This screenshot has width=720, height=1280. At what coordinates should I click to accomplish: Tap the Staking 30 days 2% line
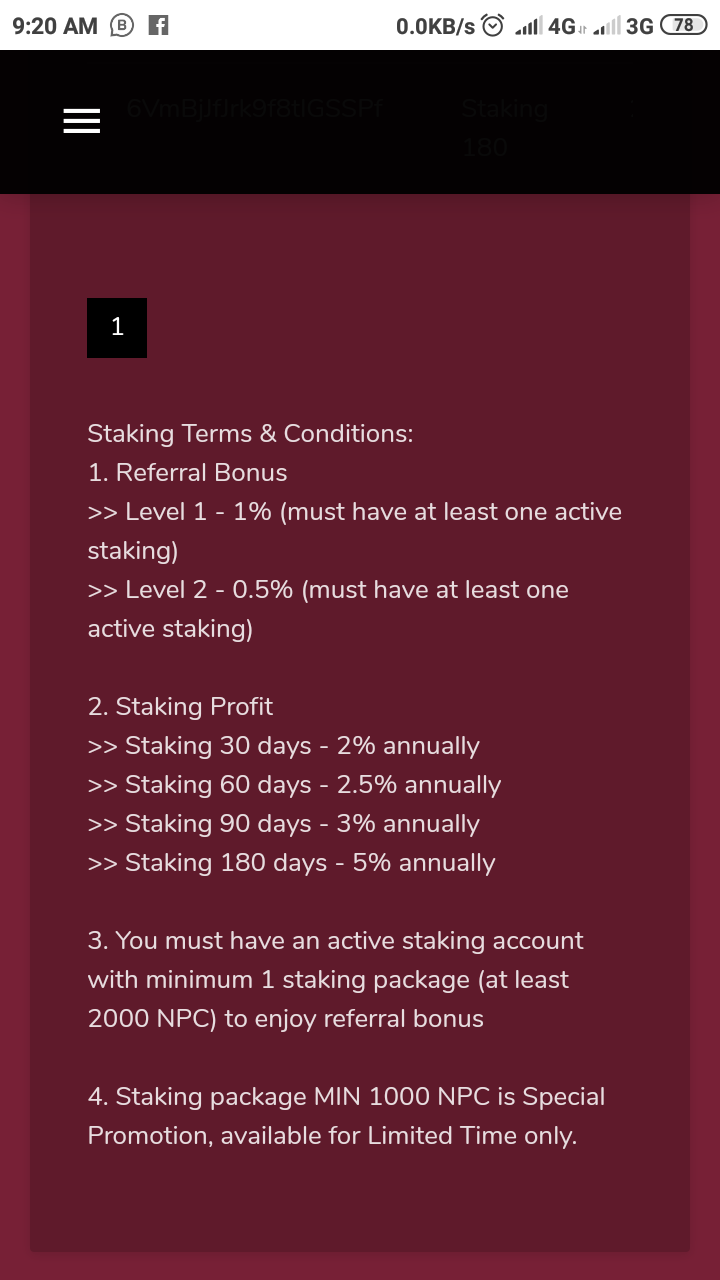pos(283,745)
